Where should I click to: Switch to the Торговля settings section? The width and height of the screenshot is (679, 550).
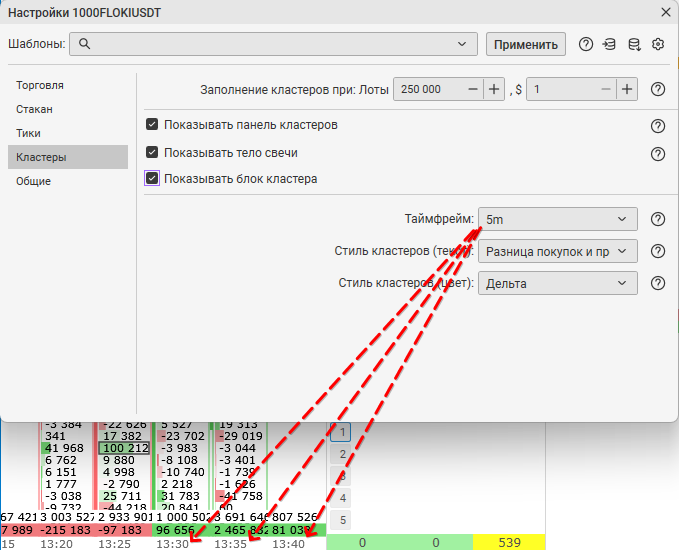point(40,85)
